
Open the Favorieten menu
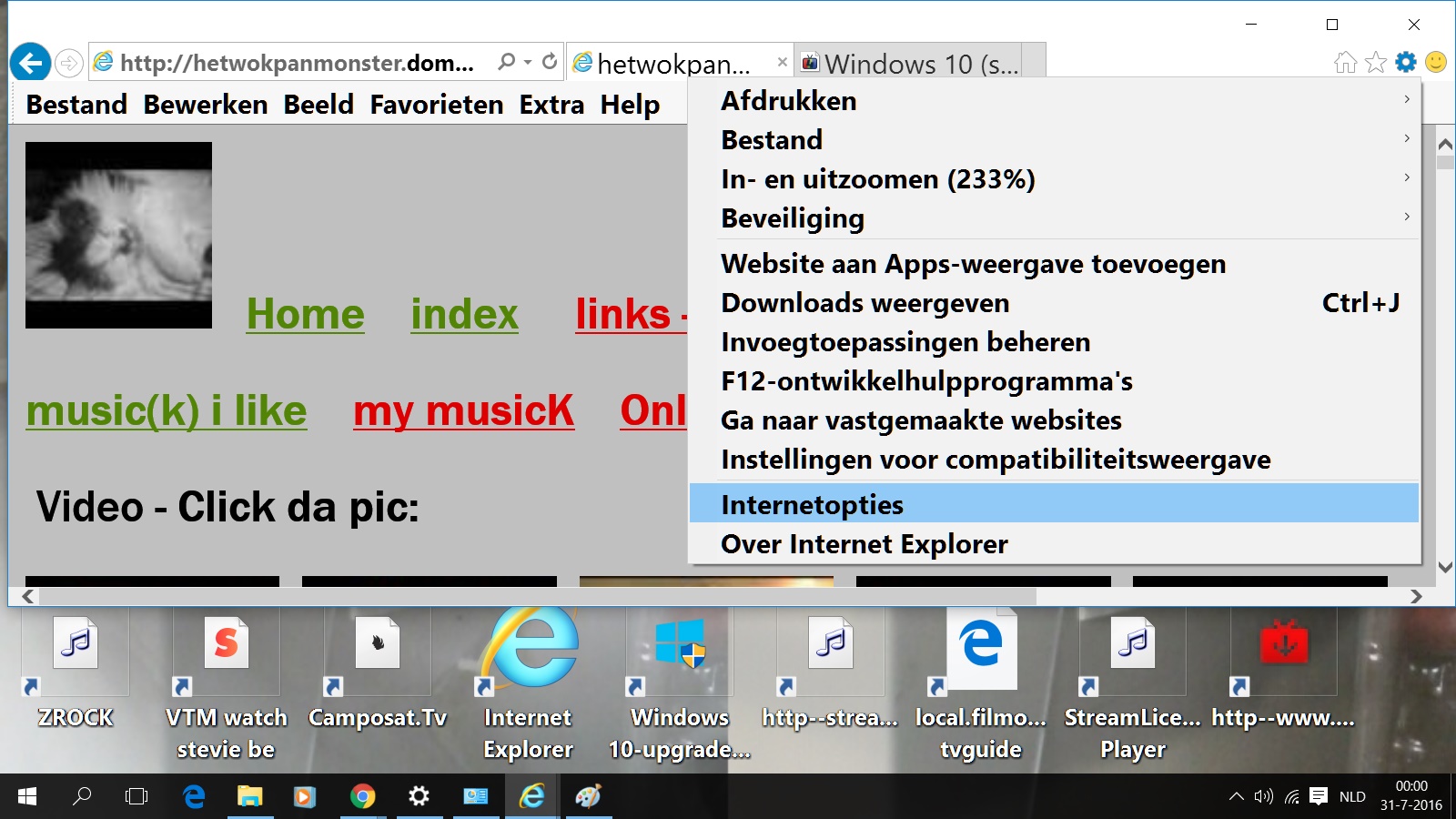pos(437,105)
